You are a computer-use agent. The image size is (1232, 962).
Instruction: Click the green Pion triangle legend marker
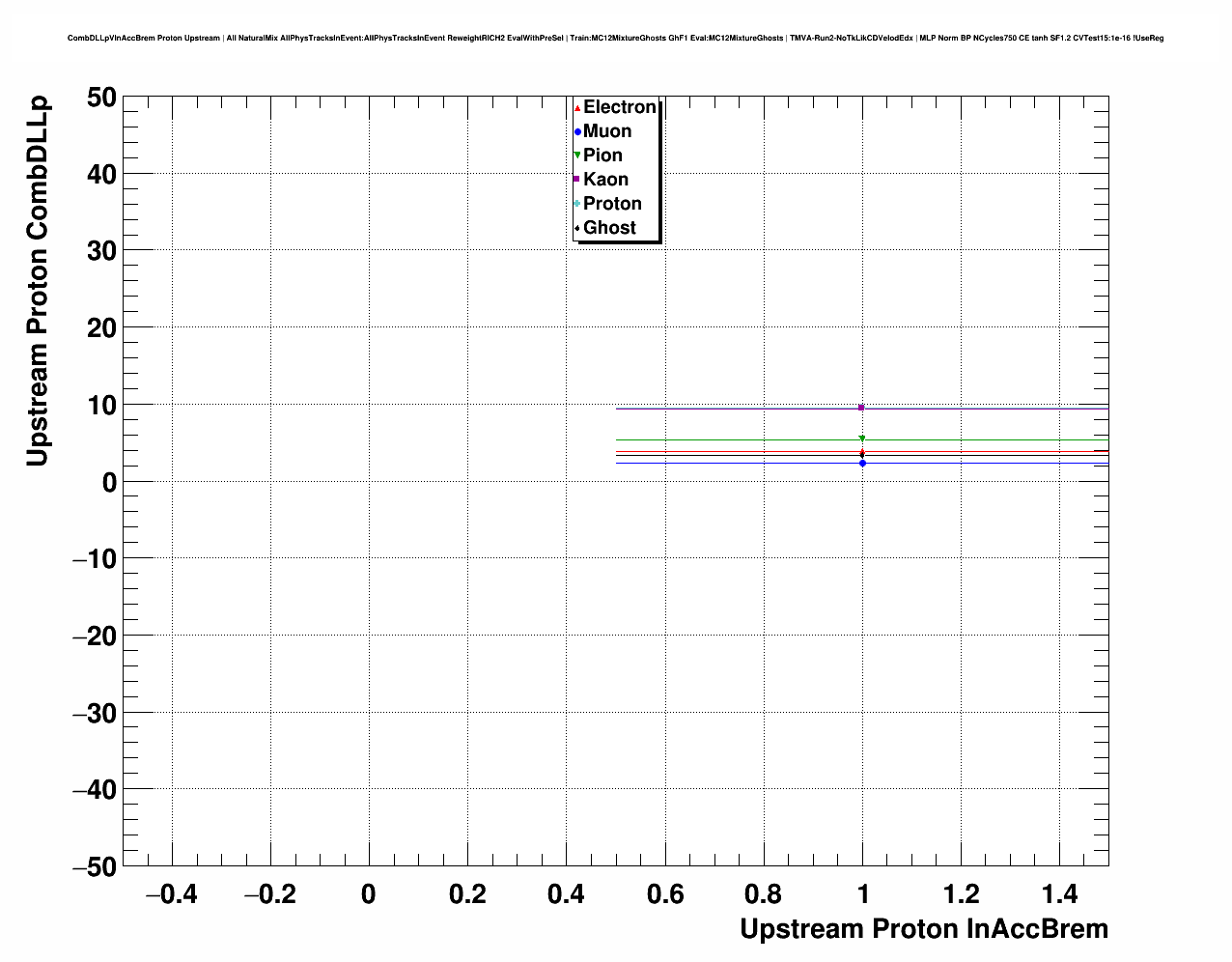577,156
